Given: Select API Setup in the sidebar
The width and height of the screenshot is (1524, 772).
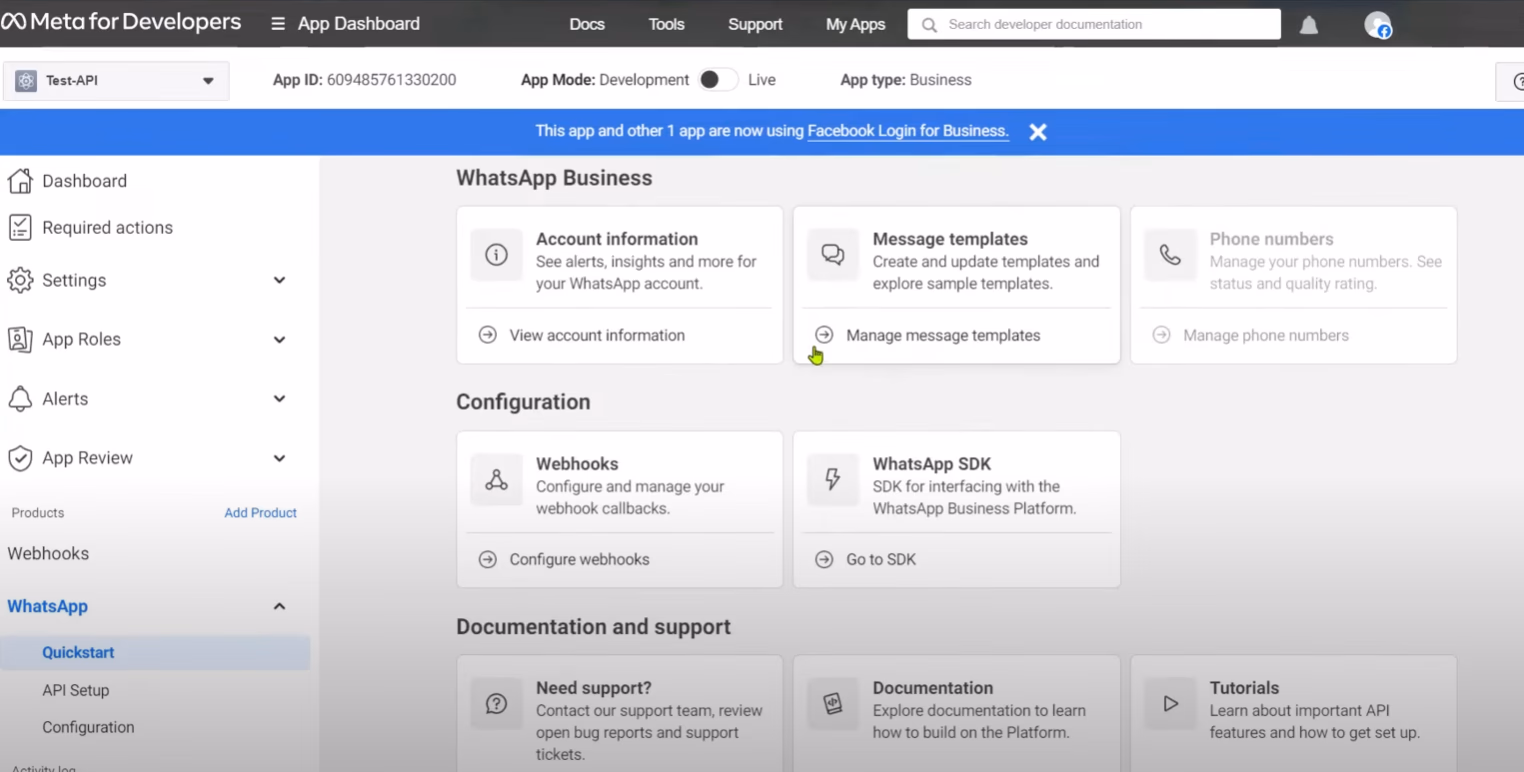Looking at the screenshot, I should click(x=76, y=690).
